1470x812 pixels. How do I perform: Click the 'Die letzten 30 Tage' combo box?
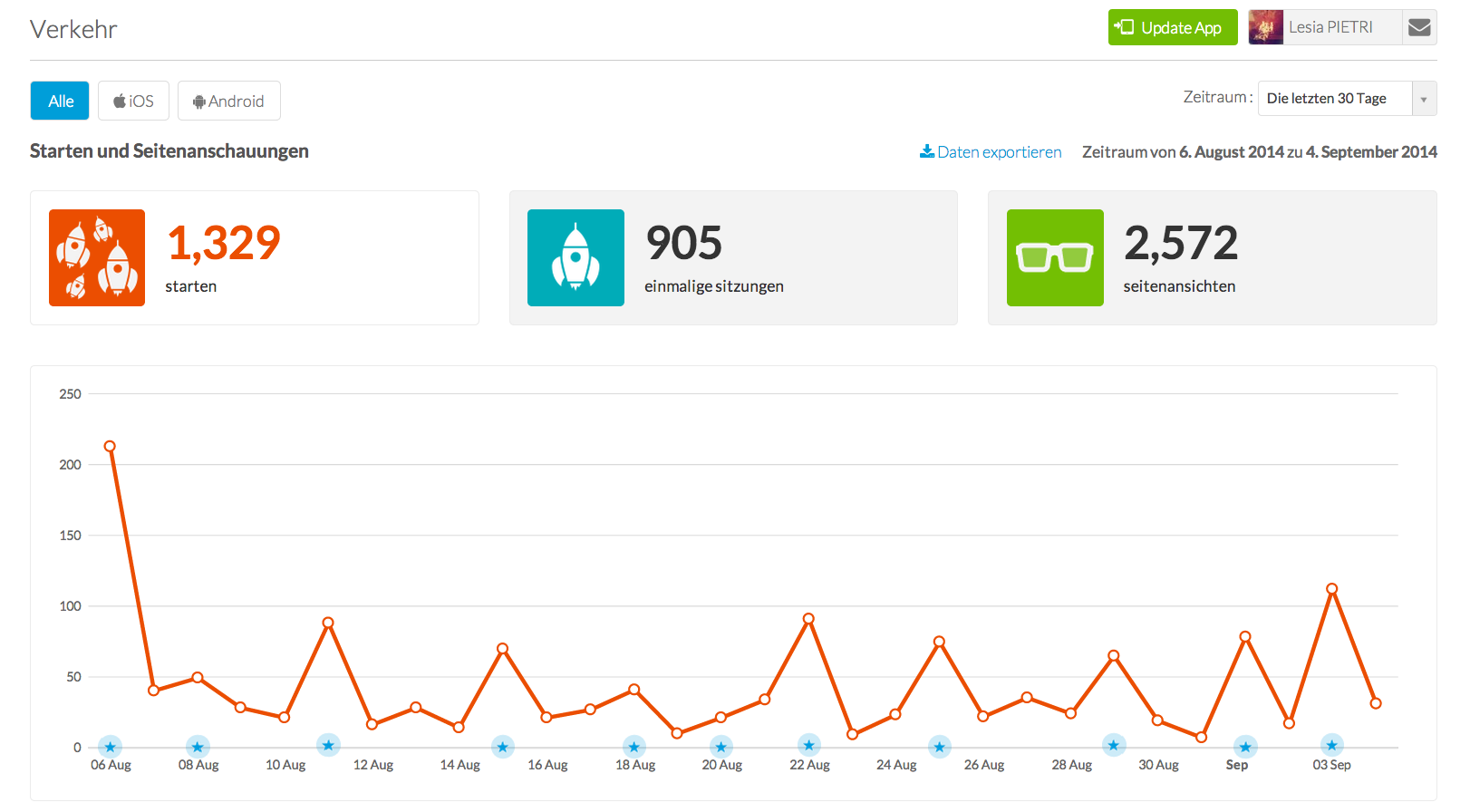(1334, 99)
